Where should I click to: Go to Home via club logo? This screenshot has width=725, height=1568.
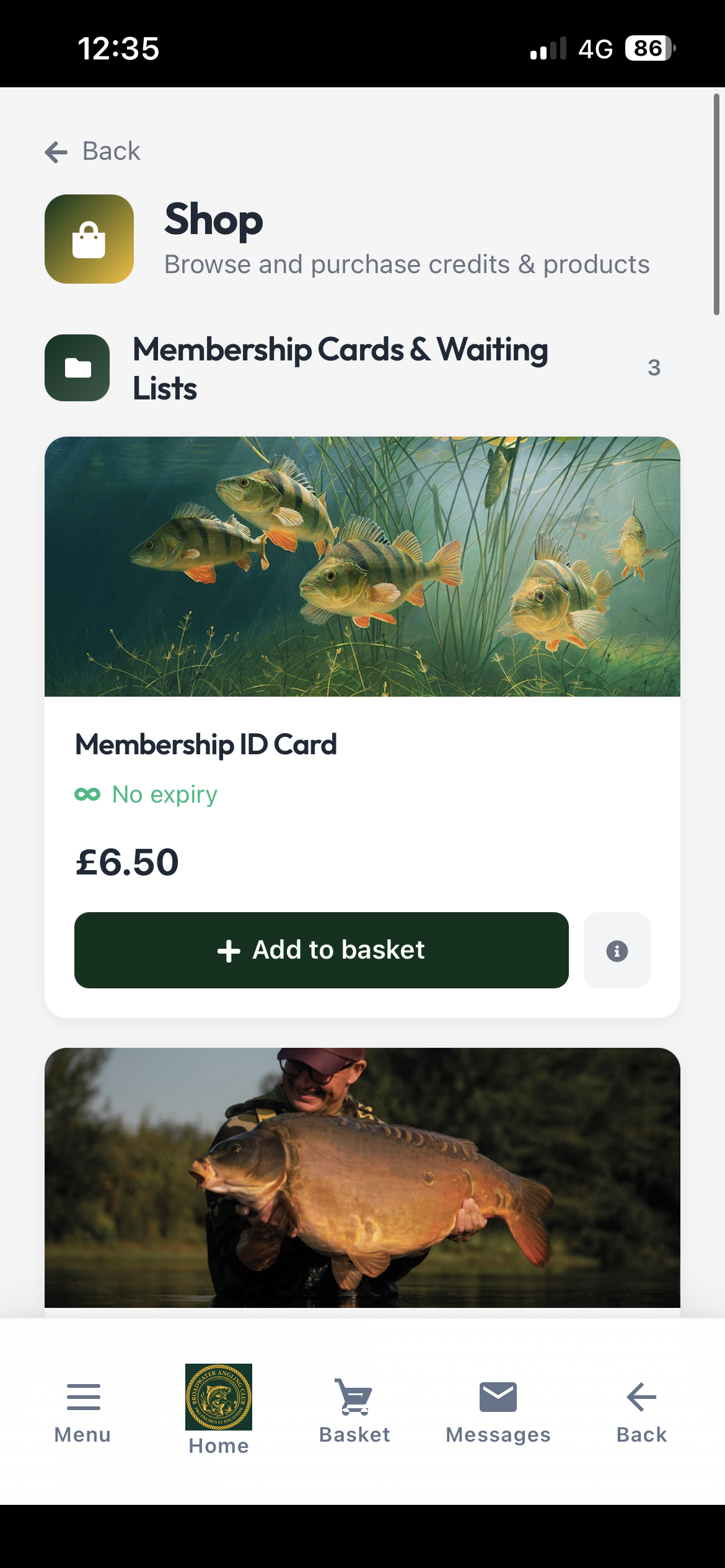(219, 1397)
